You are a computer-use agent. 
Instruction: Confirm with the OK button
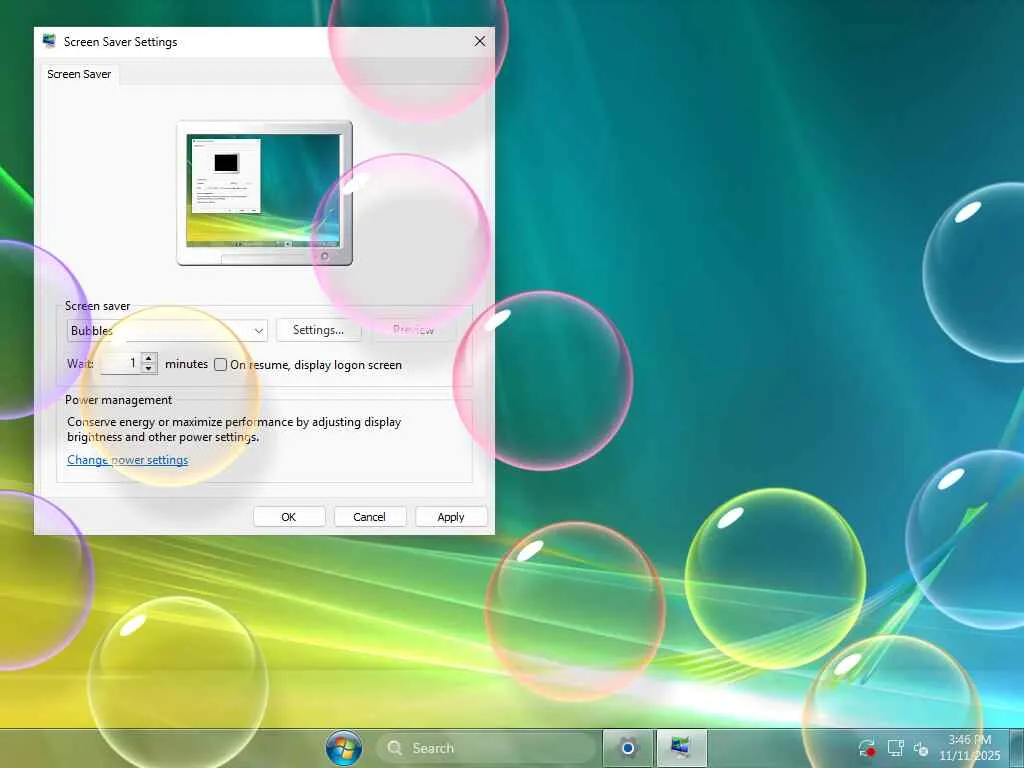(289, 517)
